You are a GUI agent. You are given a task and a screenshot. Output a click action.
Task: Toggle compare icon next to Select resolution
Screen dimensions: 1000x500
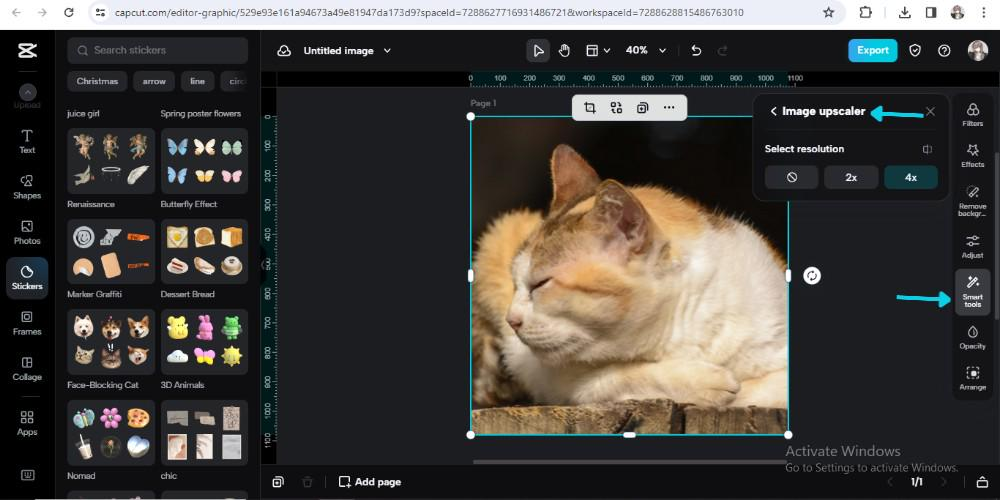pos(927,149)
